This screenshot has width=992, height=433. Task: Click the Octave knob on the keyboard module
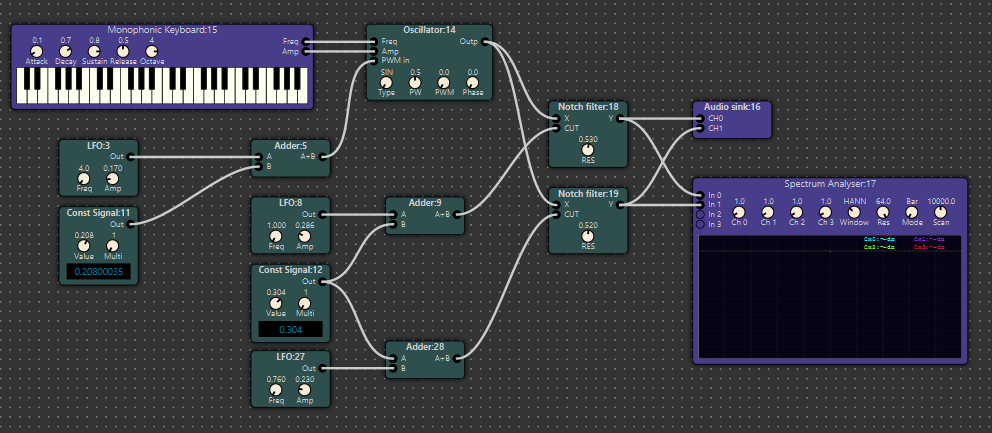tap(152, 51)
